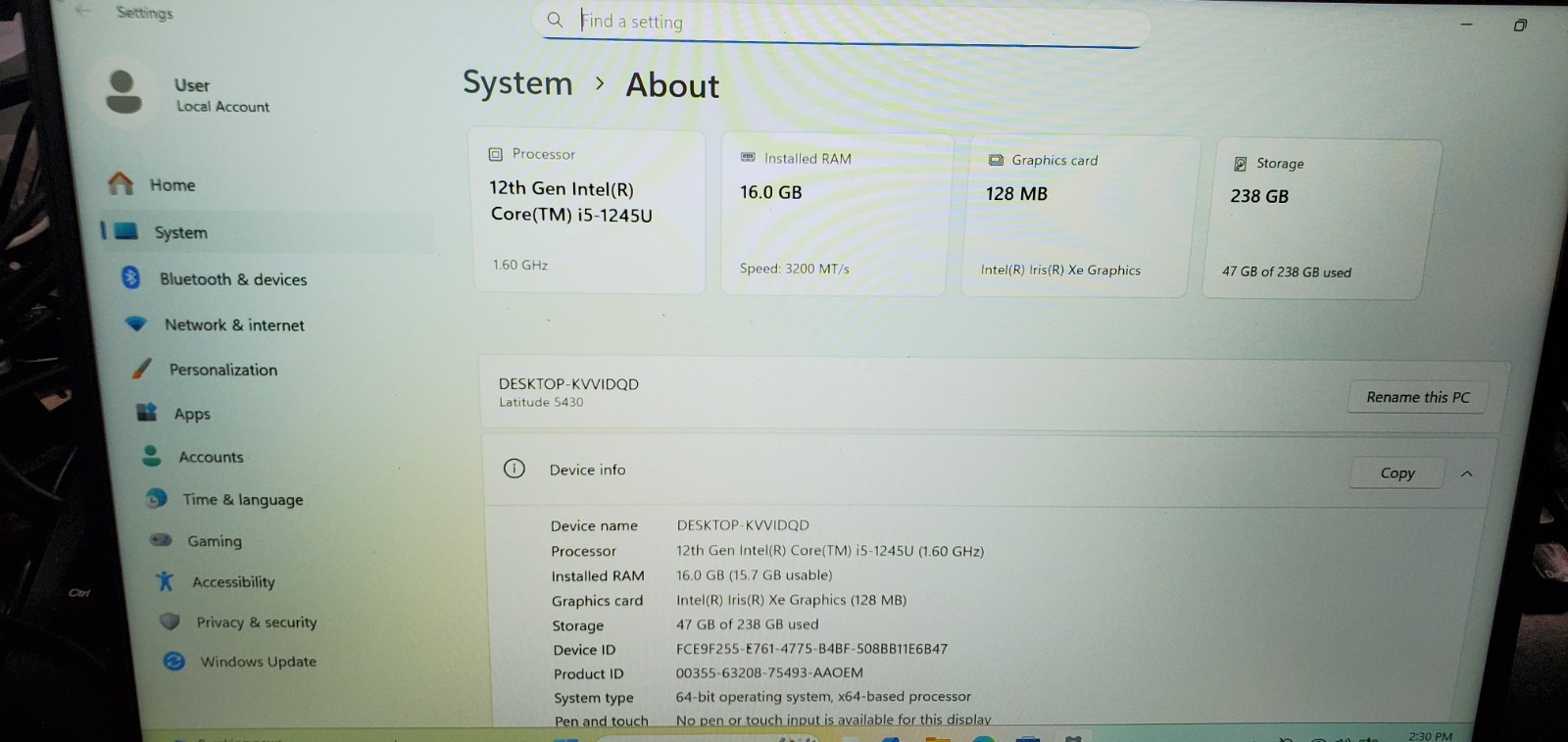The height and width of the screenshot is (742, 1568).
Task: Click '16.0 GB (15.7 GB usable)' text
Action: pos(754,575)
